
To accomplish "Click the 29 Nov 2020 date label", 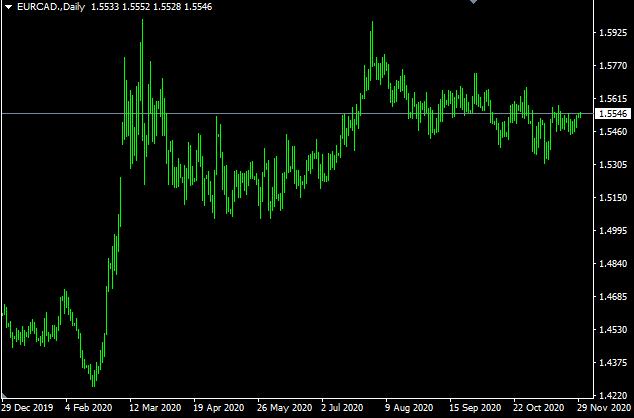I will click(604, 407).
